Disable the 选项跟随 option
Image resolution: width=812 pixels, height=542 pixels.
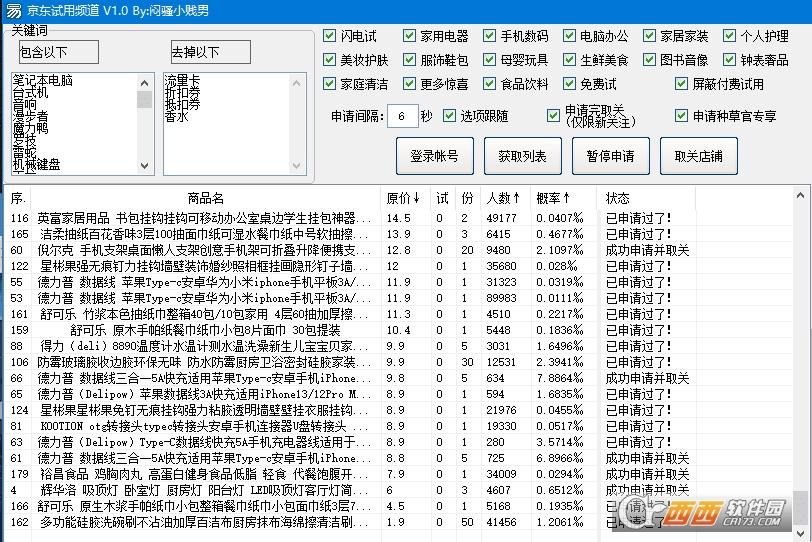[x=450, y=115]
